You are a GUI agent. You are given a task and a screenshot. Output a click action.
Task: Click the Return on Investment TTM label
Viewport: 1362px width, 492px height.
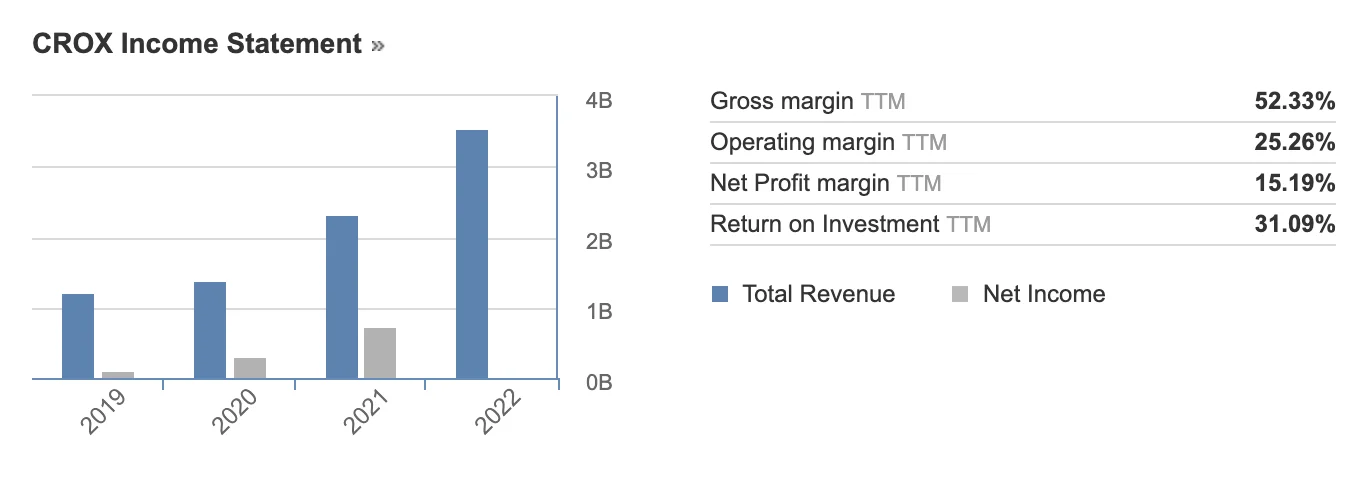[x=850, y=224]
